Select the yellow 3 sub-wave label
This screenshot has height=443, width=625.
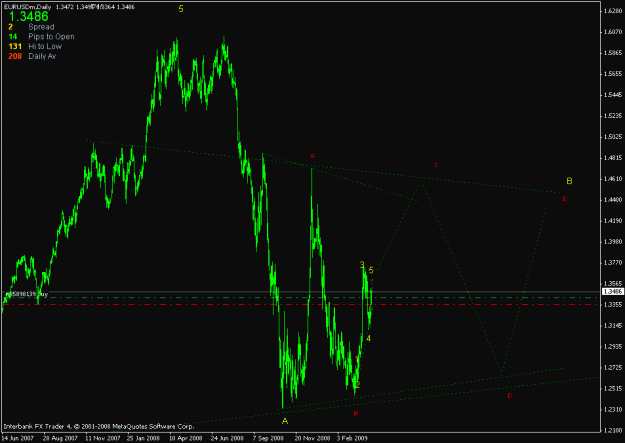point(362,264)
